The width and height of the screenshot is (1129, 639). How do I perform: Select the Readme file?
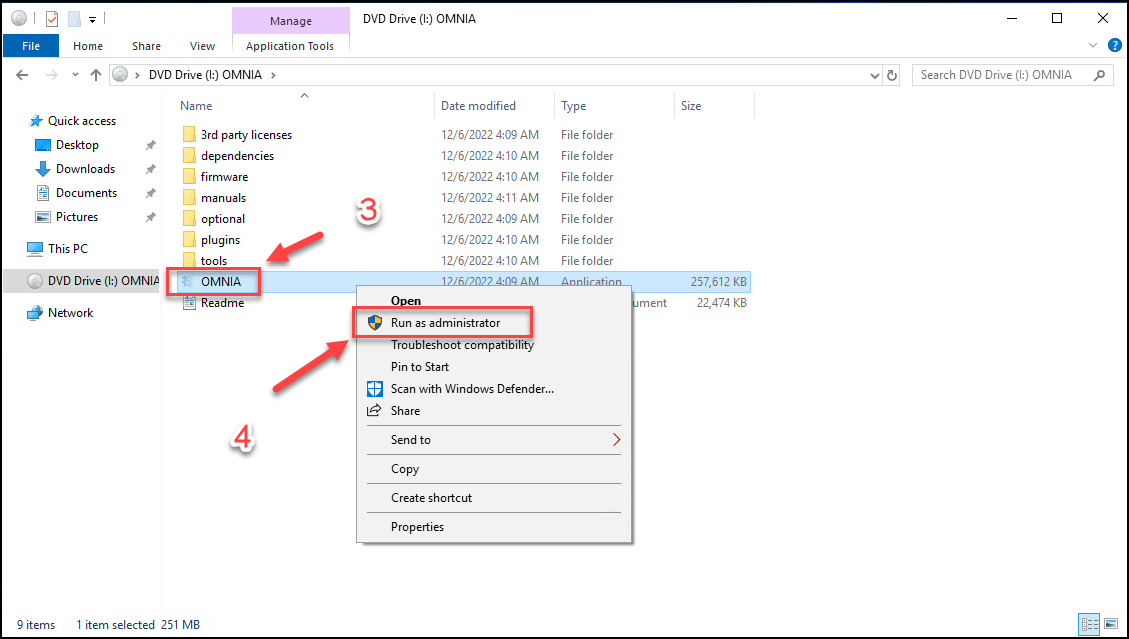(x=222, y=303)
